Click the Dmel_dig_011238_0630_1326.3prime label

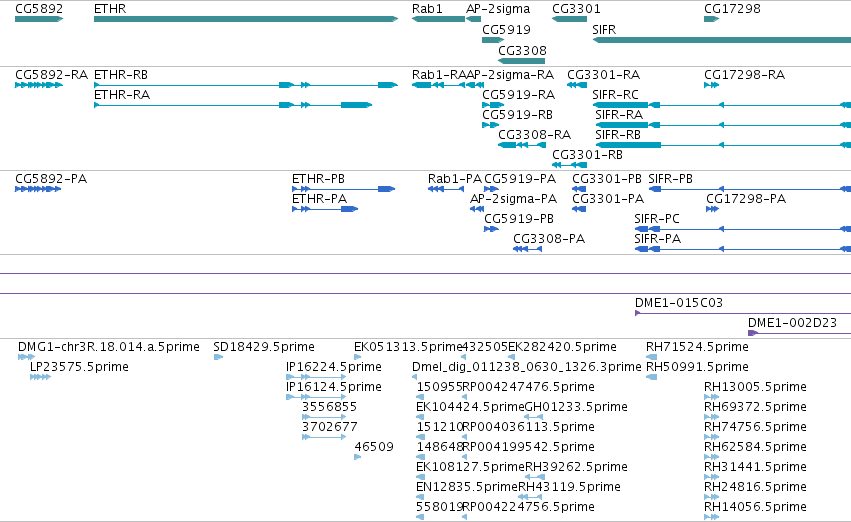click(526, 367)
